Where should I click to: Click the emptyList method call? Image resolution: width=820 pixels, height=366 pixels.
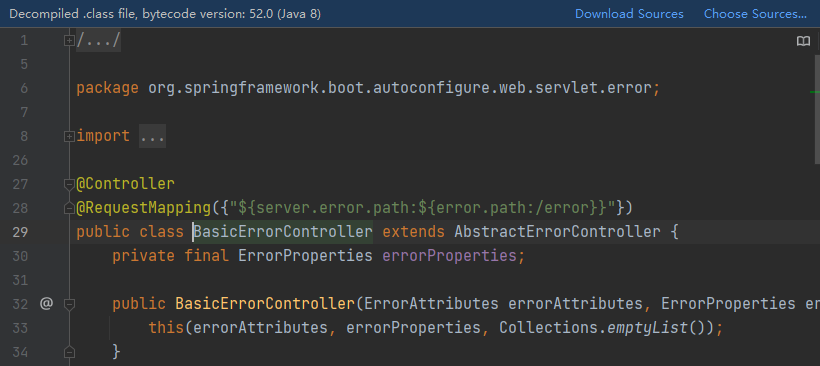click(647, 328)
